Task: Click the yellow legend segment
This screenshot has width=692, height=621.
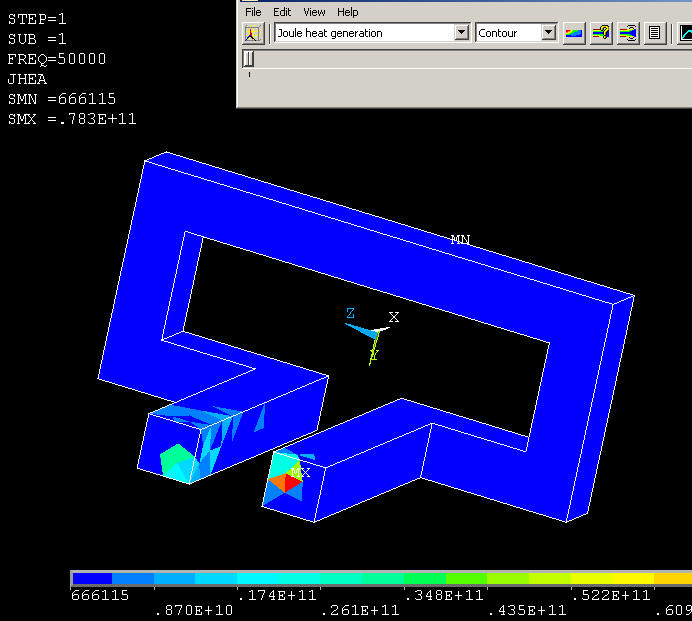Action: click(633, 578)
